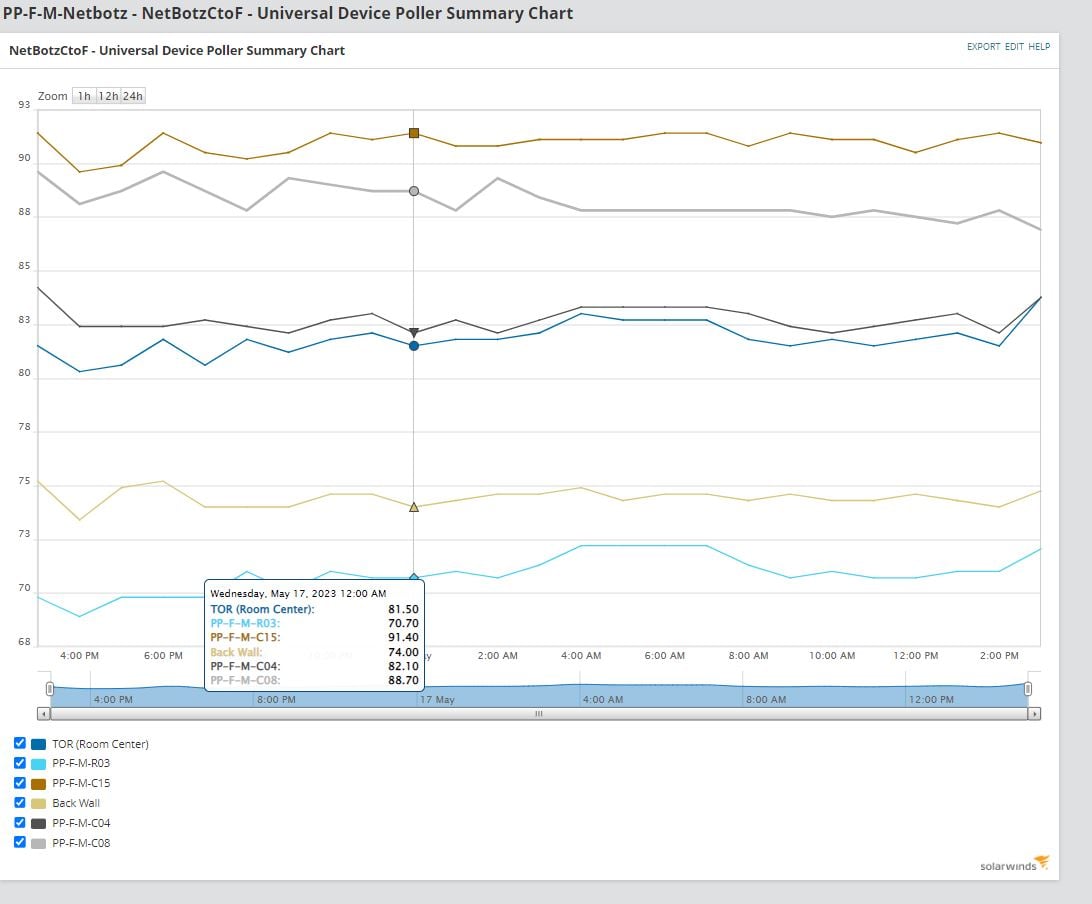
Task: Click the right scrollbar arrow of navigator
Action: [1034, 714]
